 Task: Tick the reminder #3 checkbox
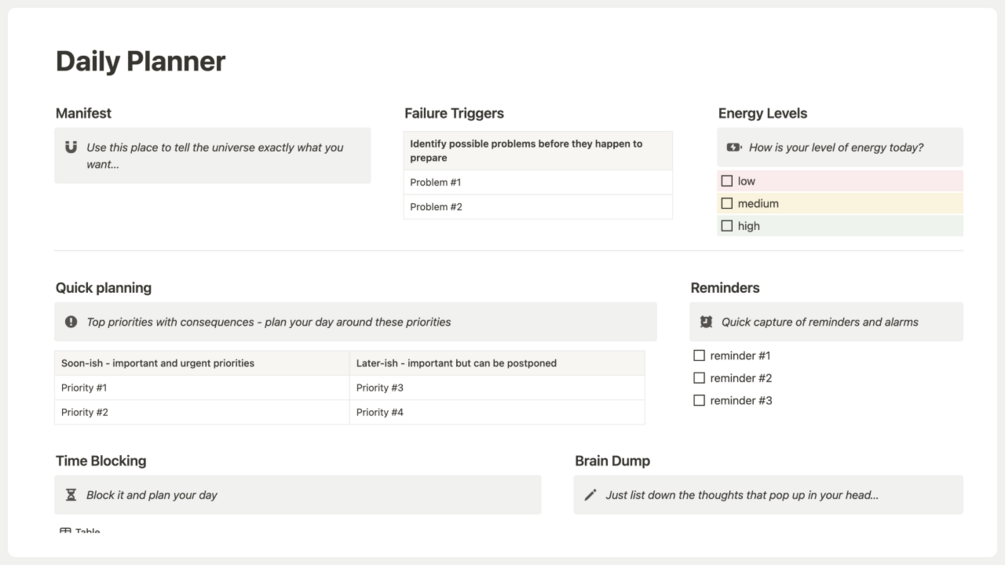699,400
